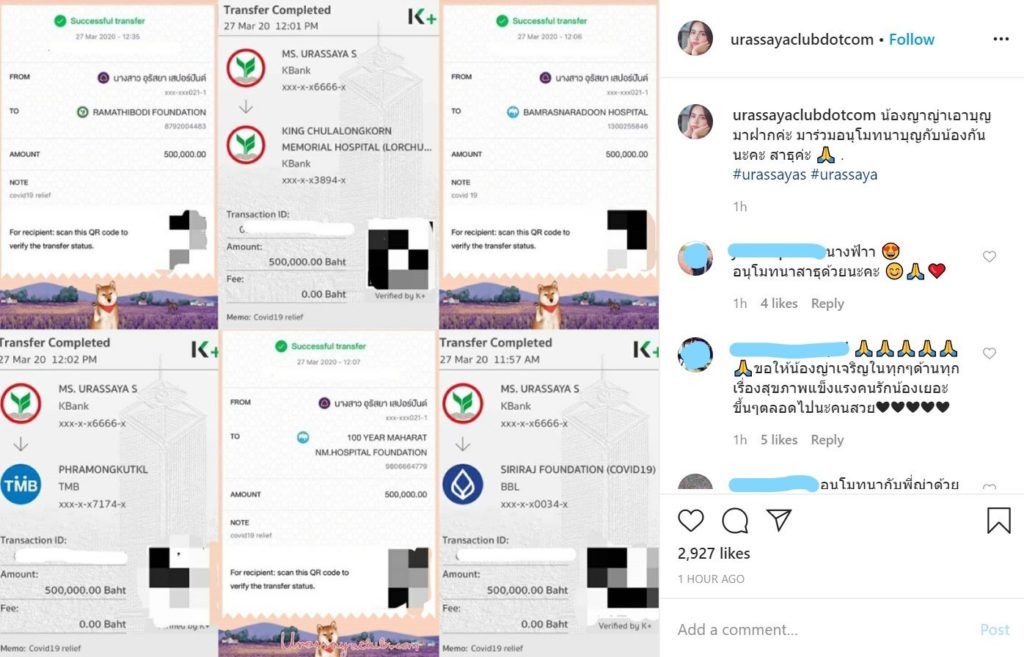
Task: View the 2,927 likes list
Action: (x=714, y=553)
